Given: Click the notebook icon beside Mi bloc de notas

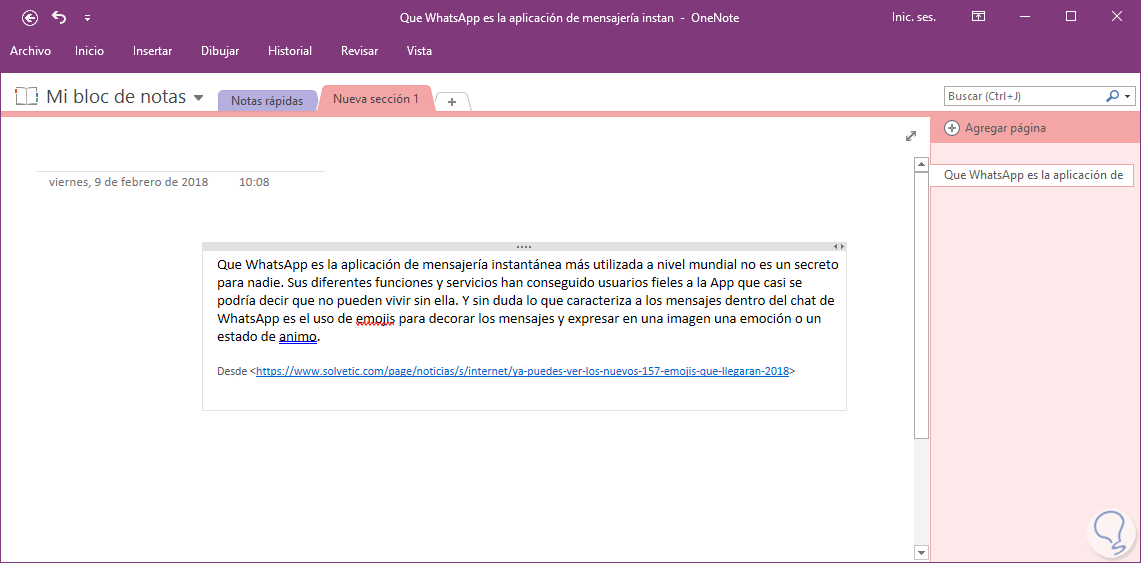Looking at the screenshot, I should (25, 96).
